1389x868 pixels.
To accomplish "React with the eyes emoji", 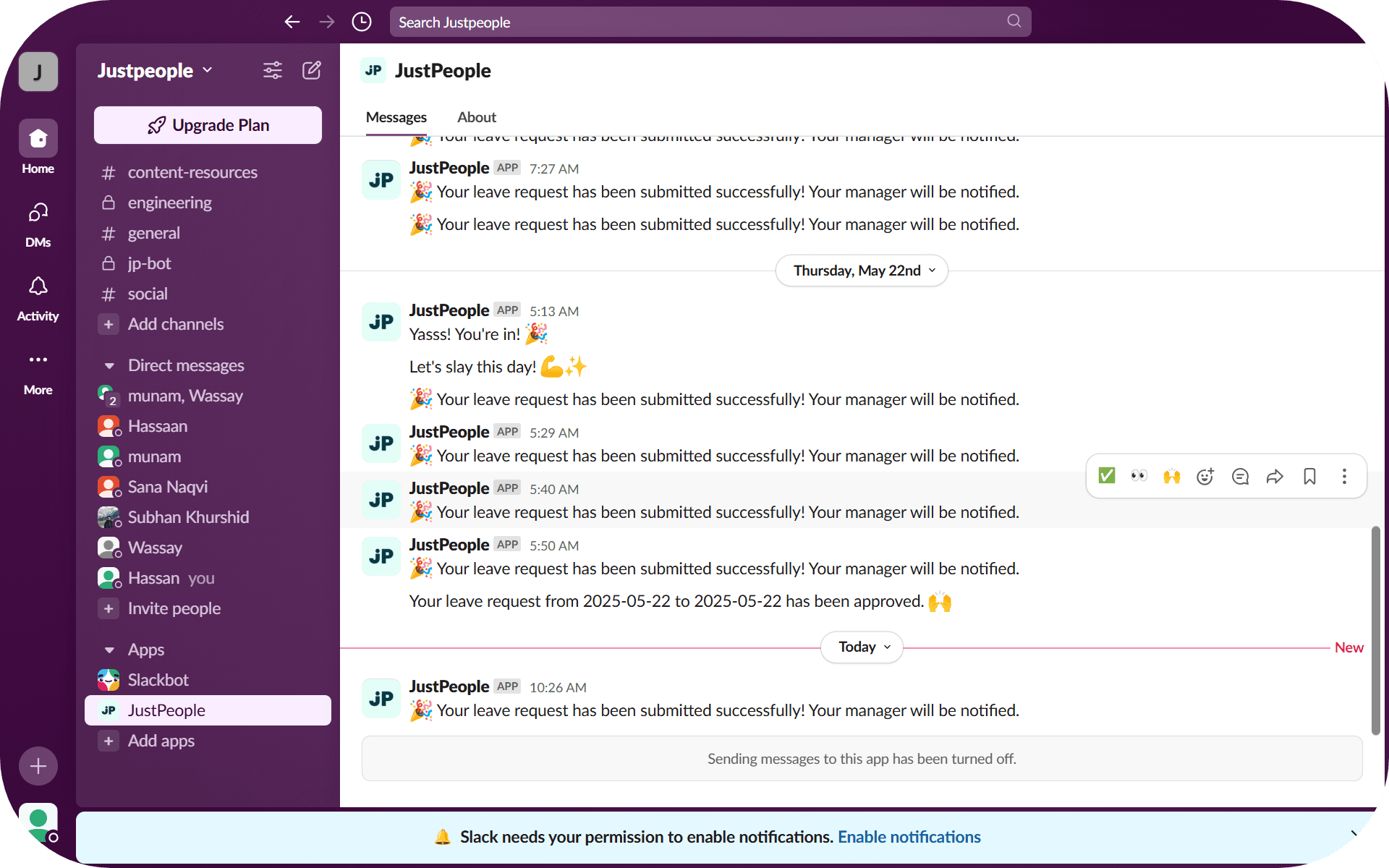I will (1139, 476).
